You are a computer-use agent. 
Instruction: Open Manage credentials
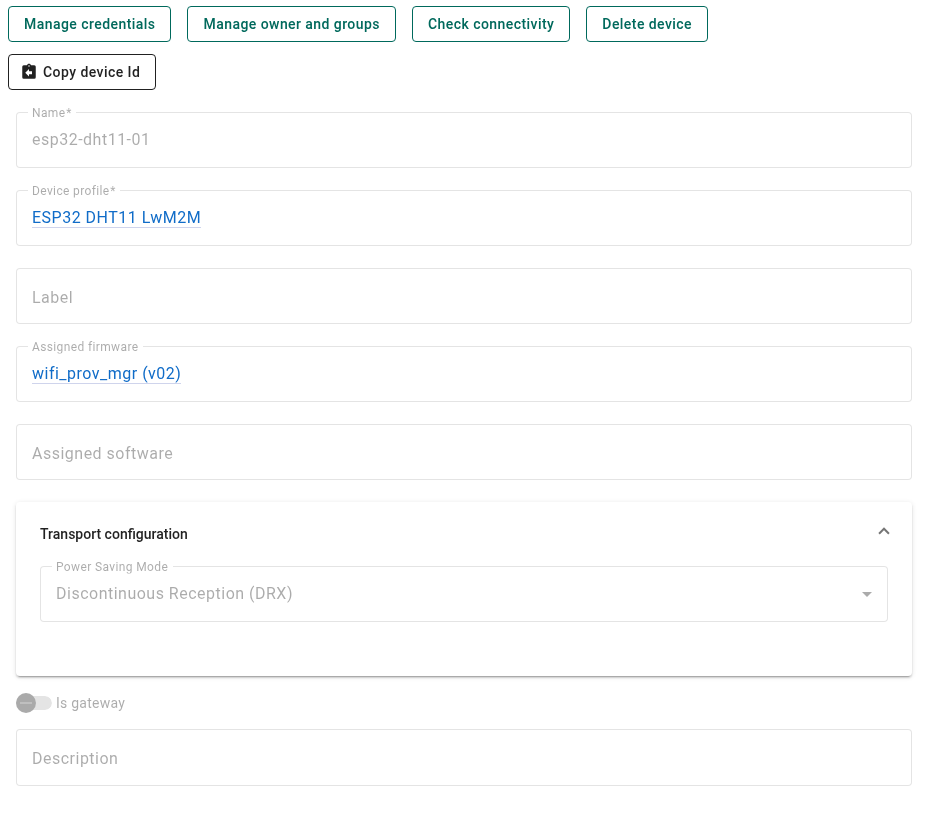[x=89, y=24]
